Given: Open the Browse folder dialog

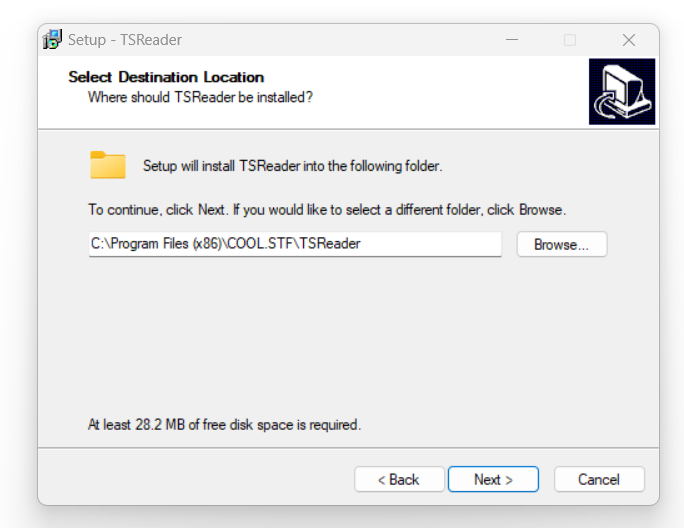Looking at the screenshot, I should (x=562, y=244).
